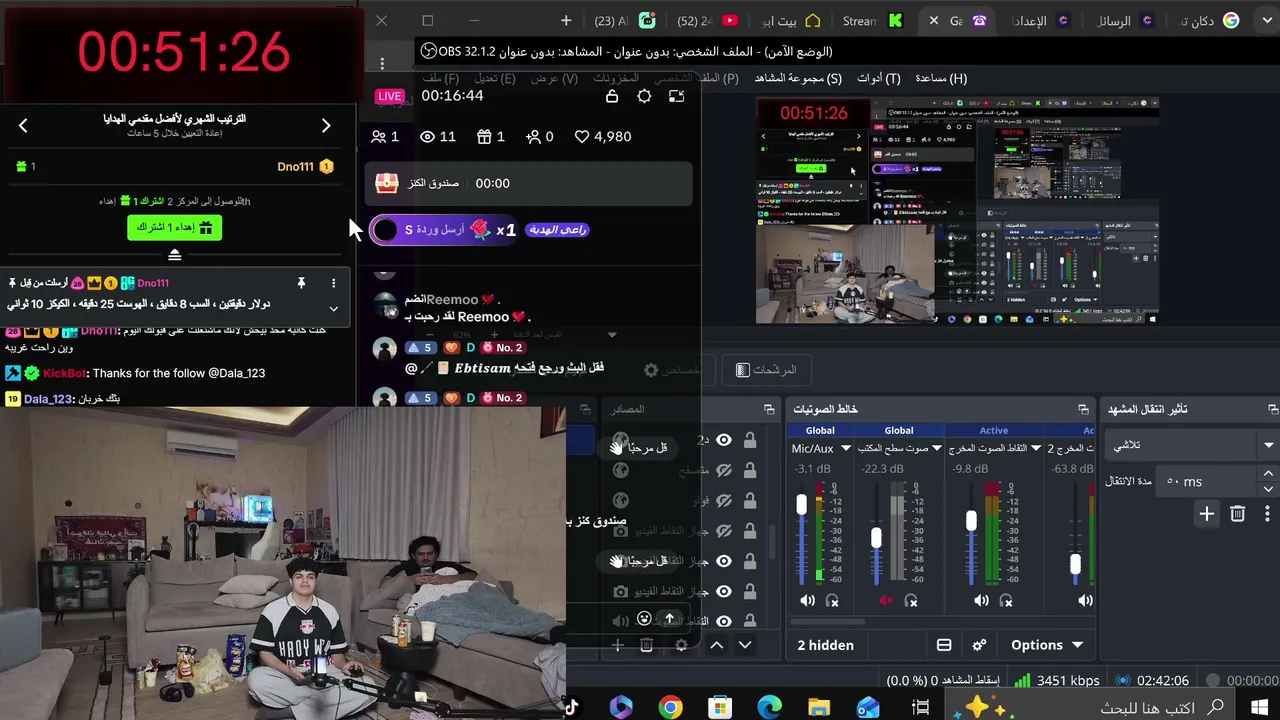Show the hidden source in the third row

[x=724, y=500]
